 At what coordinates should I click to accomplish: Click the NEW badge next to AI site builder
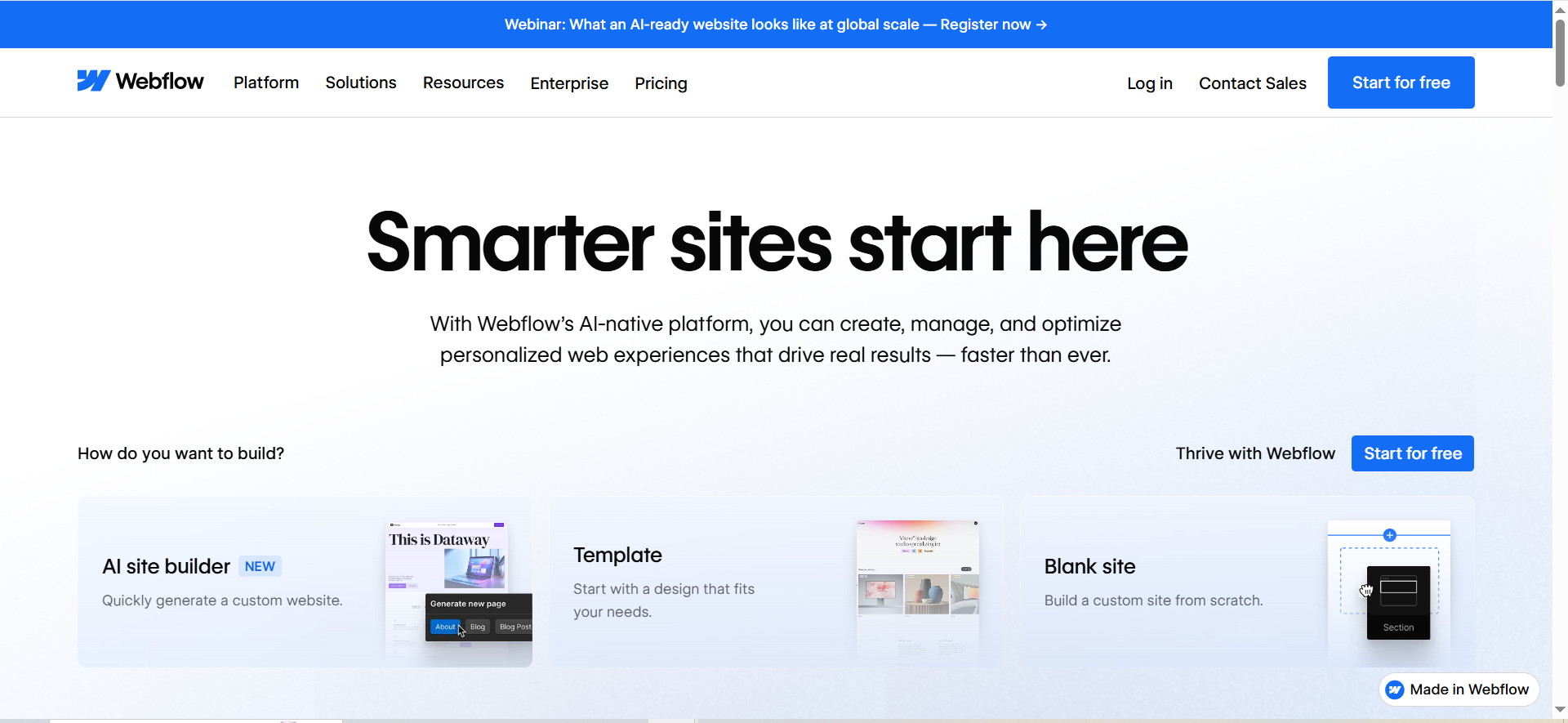[x=260, y=566]
